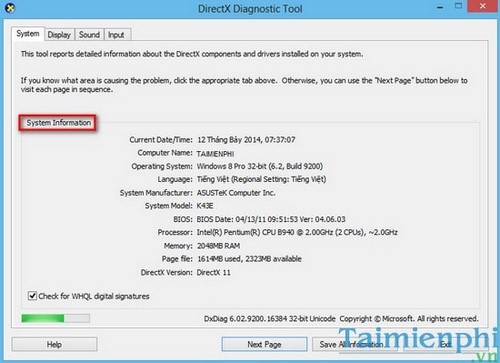The height and width of the screenshot is (363, 500).
Task: Switch to the System tab
Action: point(28,34)
